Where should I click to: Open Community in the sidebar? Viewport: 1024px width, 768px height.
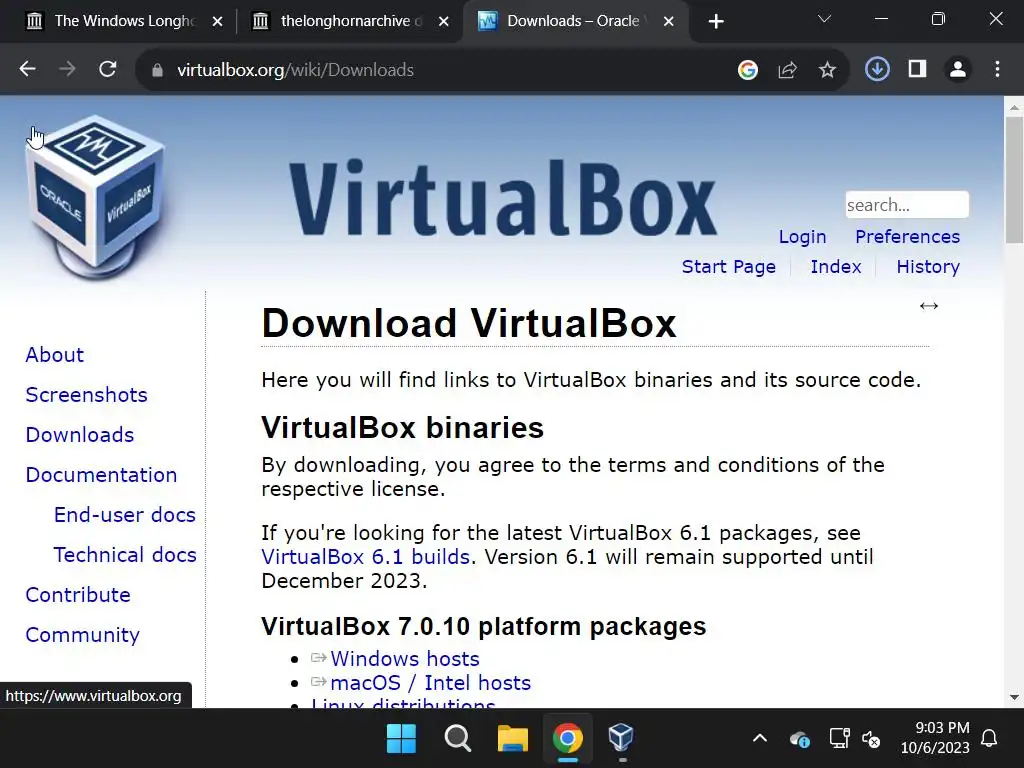pyautogui.click(x=82, y=634)
